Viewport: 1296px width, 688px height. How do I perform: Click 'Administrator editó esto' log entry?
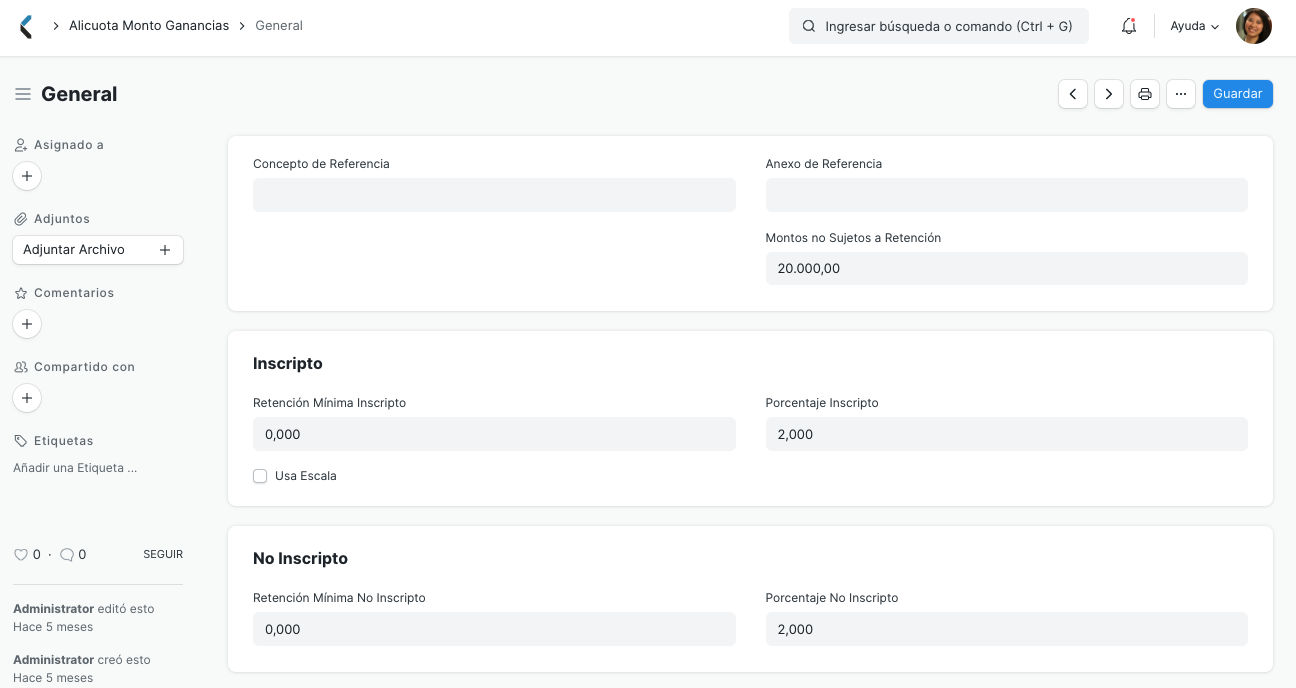(x=84, y=609)
